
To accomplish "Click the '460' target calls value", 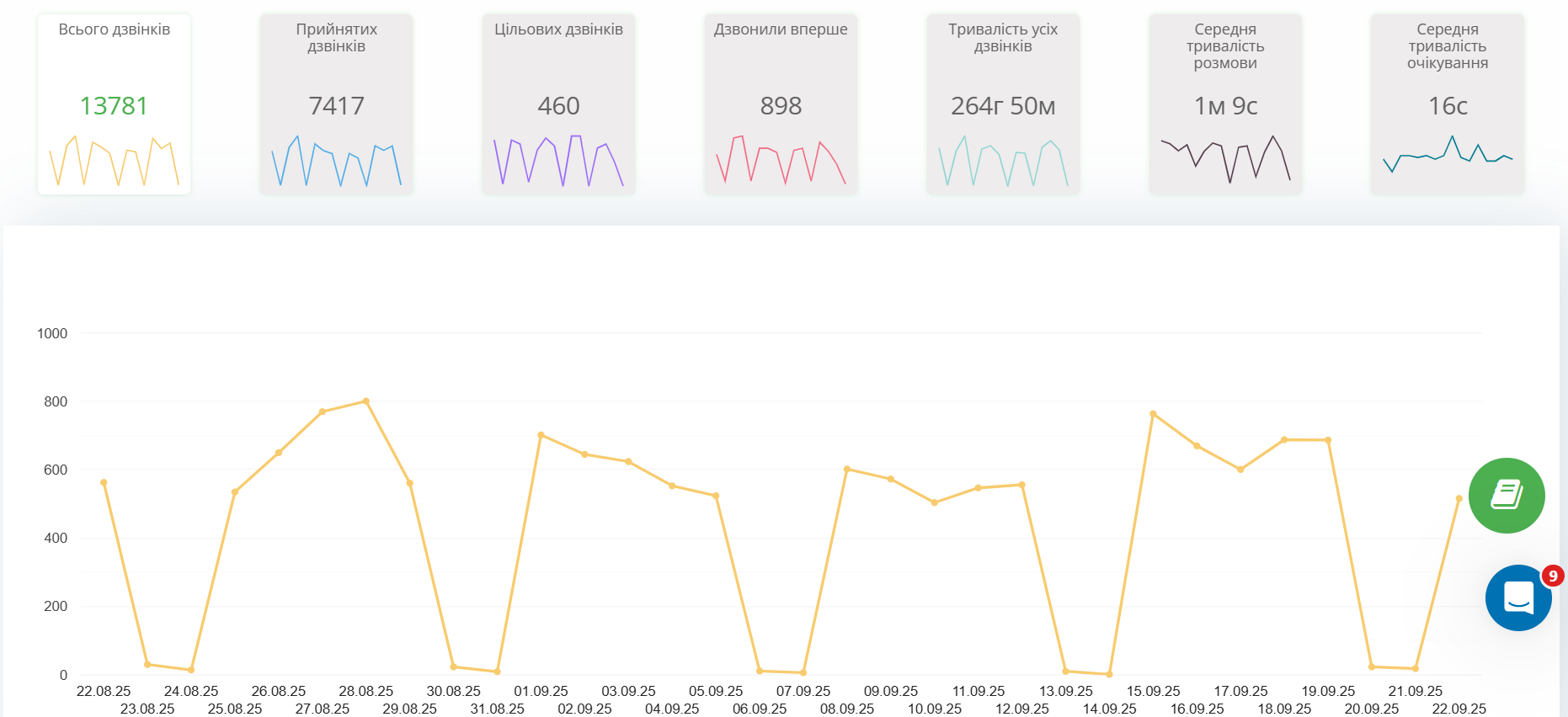I will tap(558, 106).
